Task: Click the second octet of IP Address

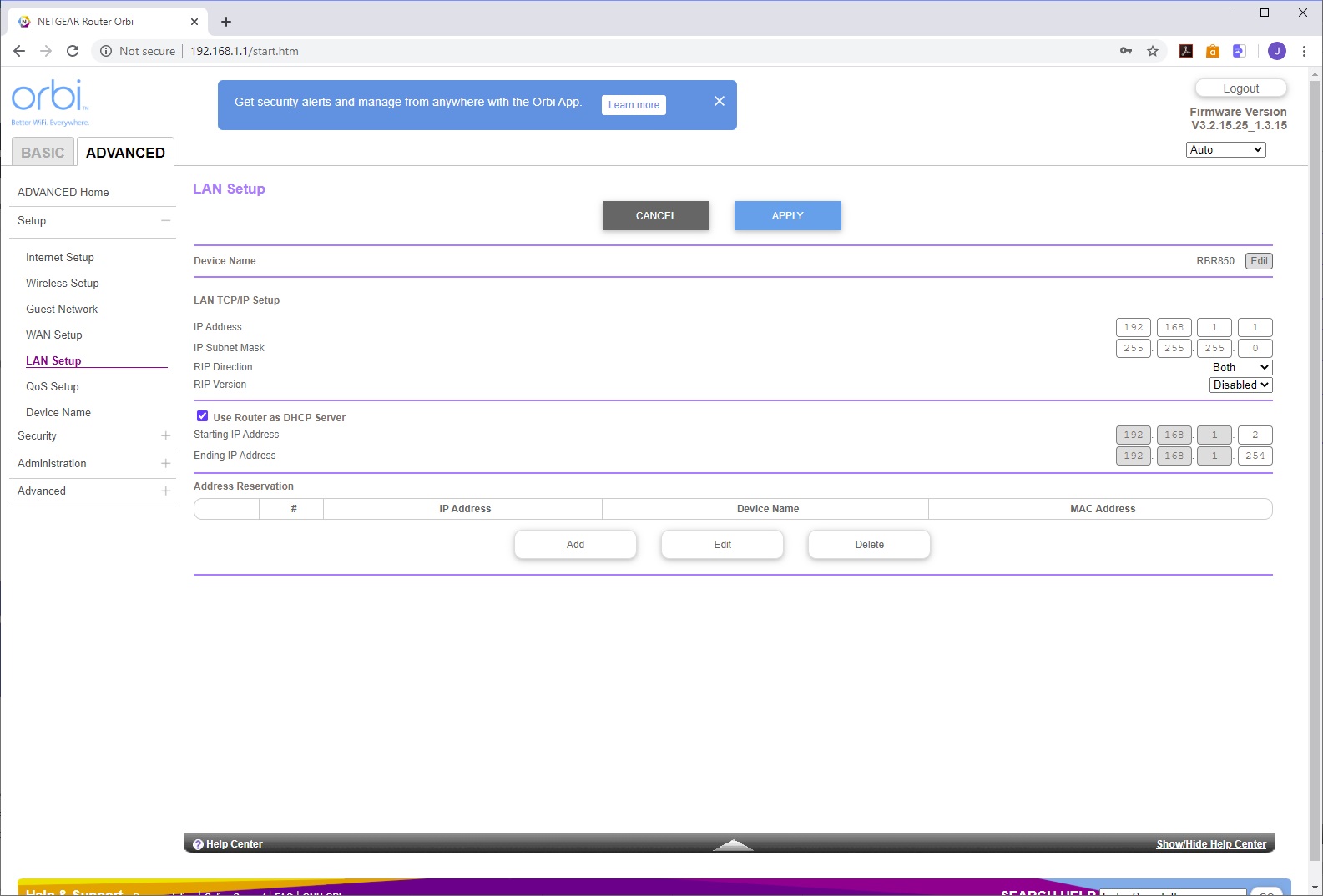Action: (x=1174, y=327)
